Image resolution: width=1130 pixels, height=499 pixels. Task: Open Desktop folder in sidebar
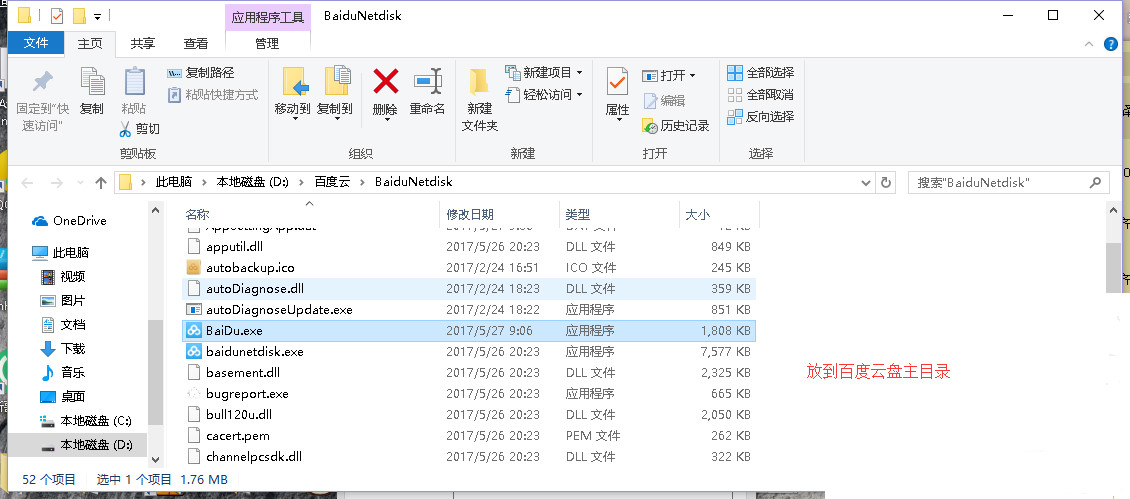(x=63, y=396)
